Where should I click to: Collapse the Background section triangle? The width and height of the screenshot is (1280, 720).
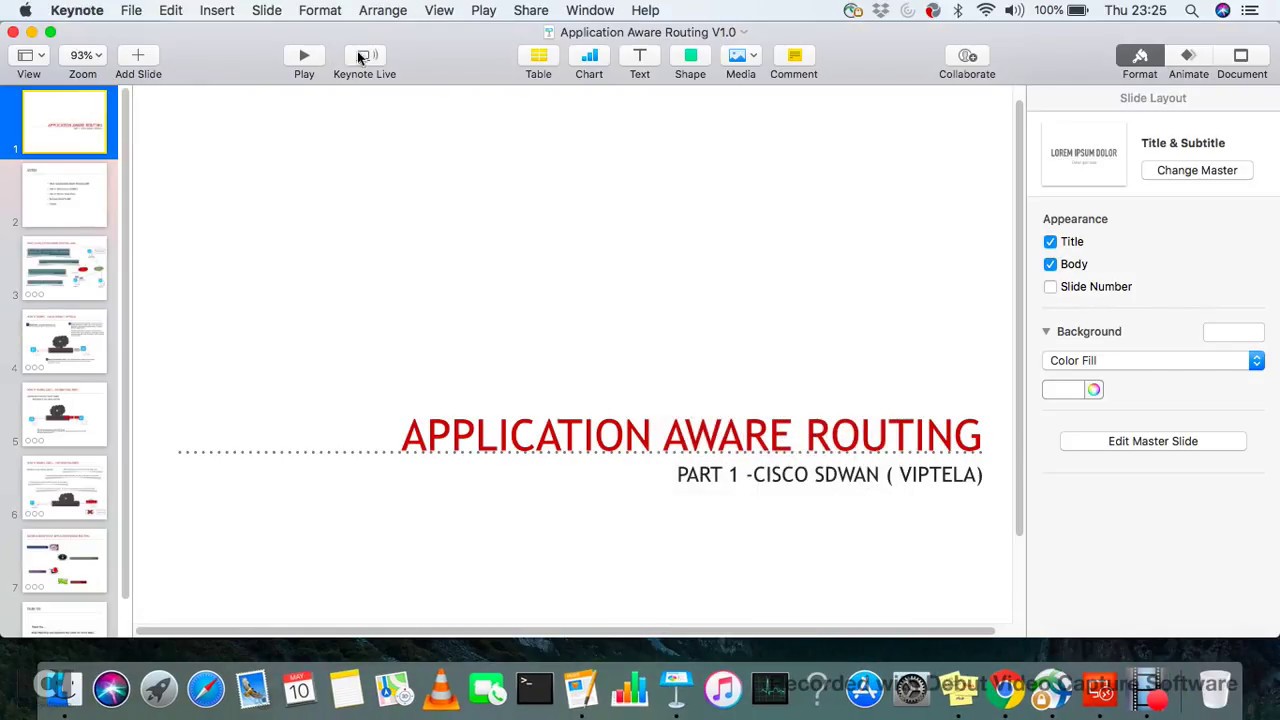click(x=1046, y=331)
